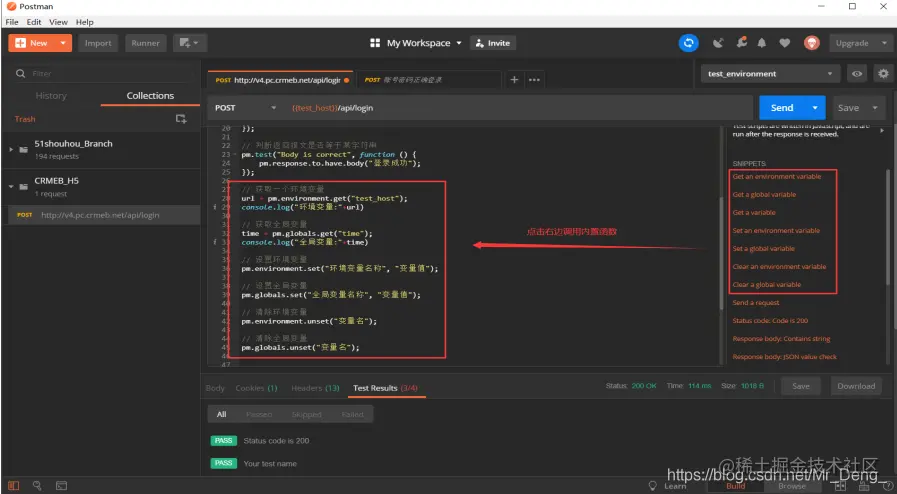
Task: Click the response Save button
Action: (x=800, y=386)
